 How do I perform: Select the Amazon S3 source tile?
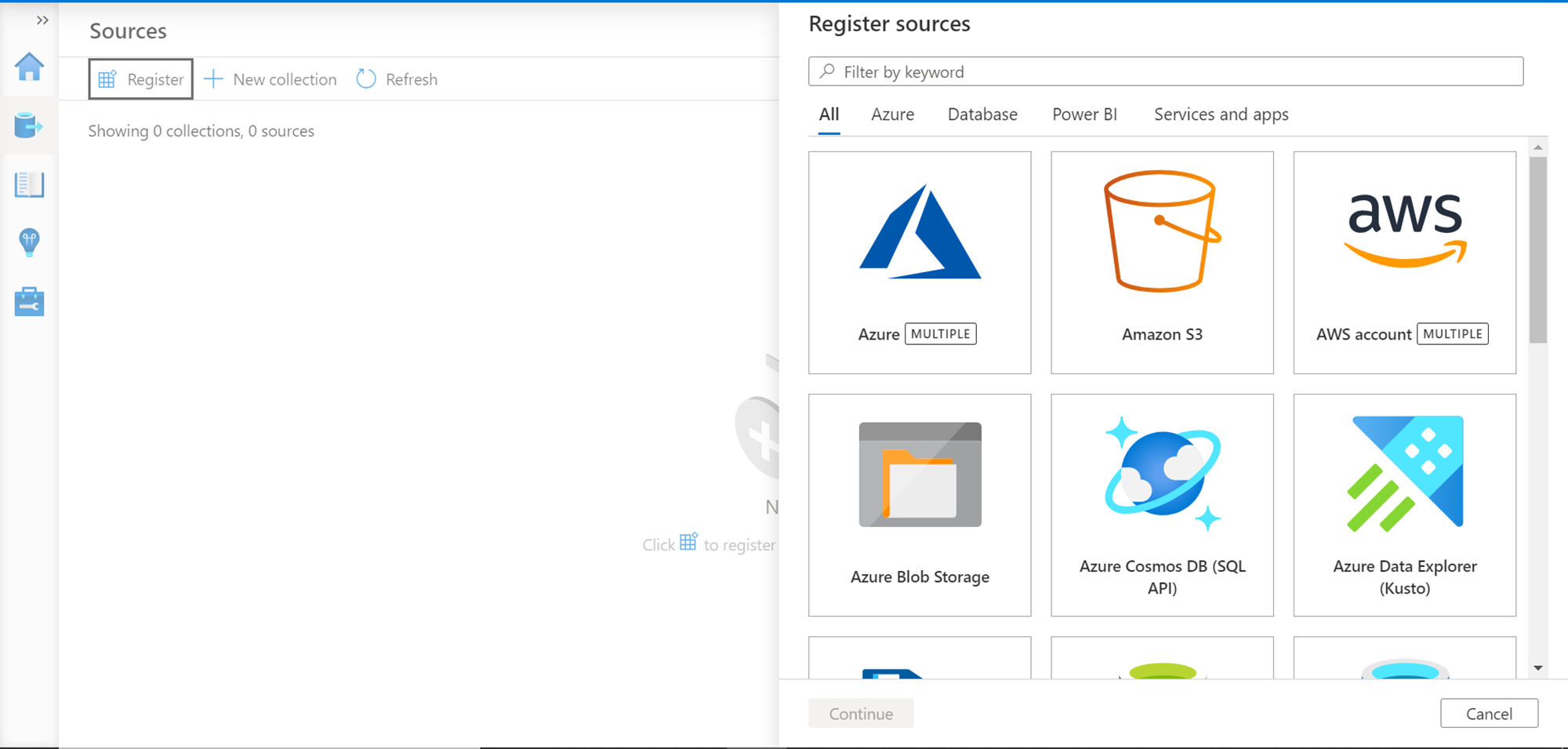[1162, 263]
